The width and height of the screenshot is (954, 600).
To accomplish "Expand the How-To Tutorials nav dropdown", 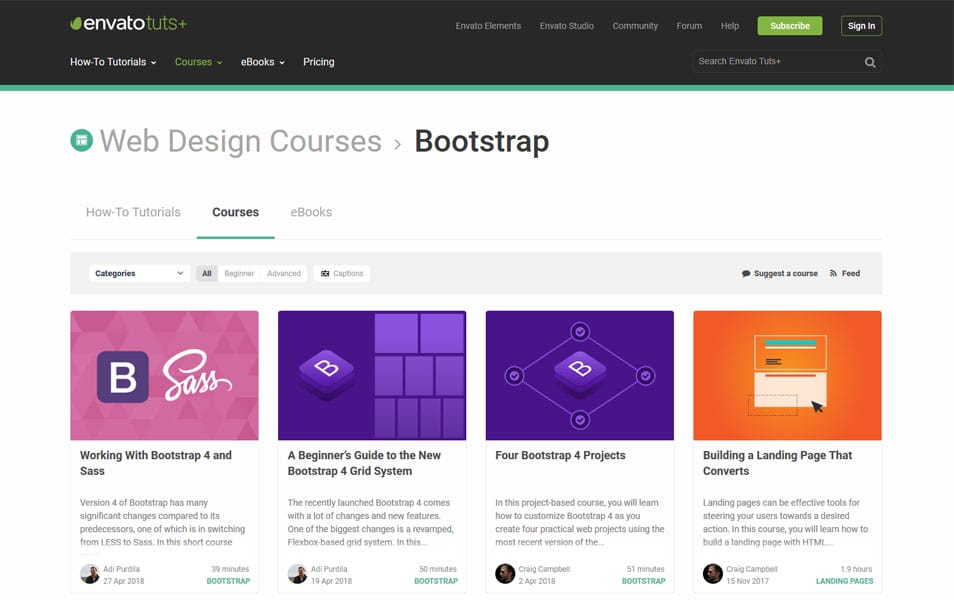I will click(x=113, y=62).
